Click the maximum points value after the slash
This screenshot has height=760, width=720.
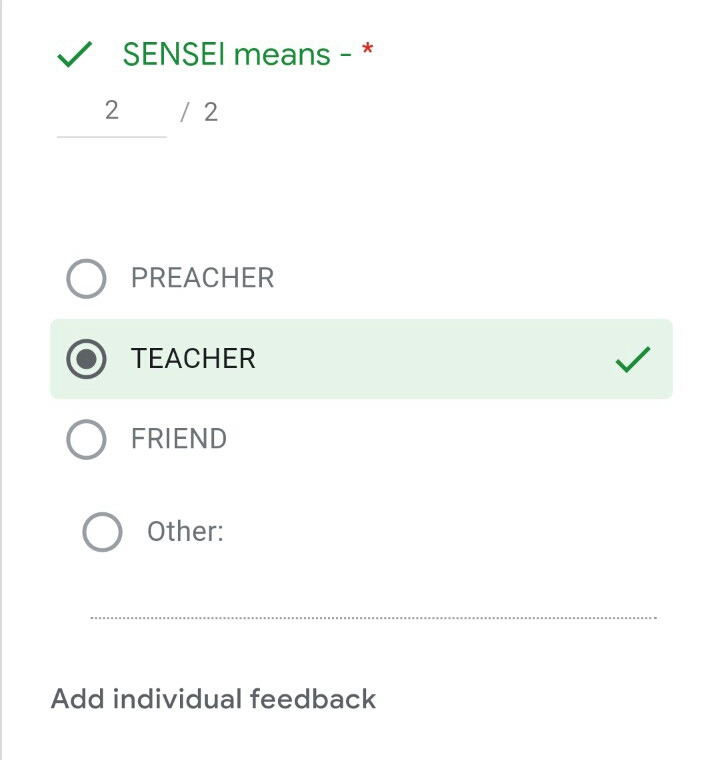[x=210, y=112]
